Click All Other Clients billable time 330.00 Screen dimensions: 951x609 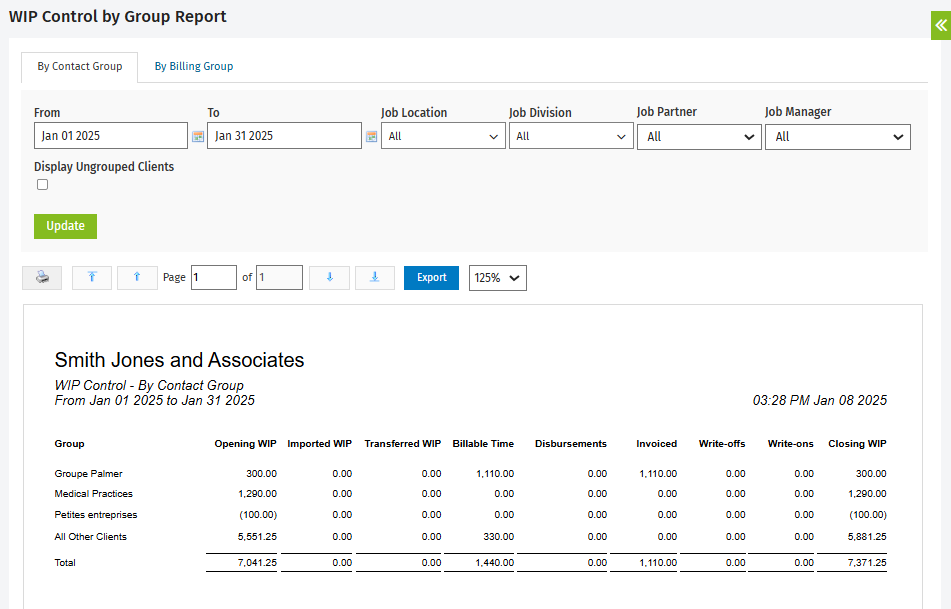(499, 537)
